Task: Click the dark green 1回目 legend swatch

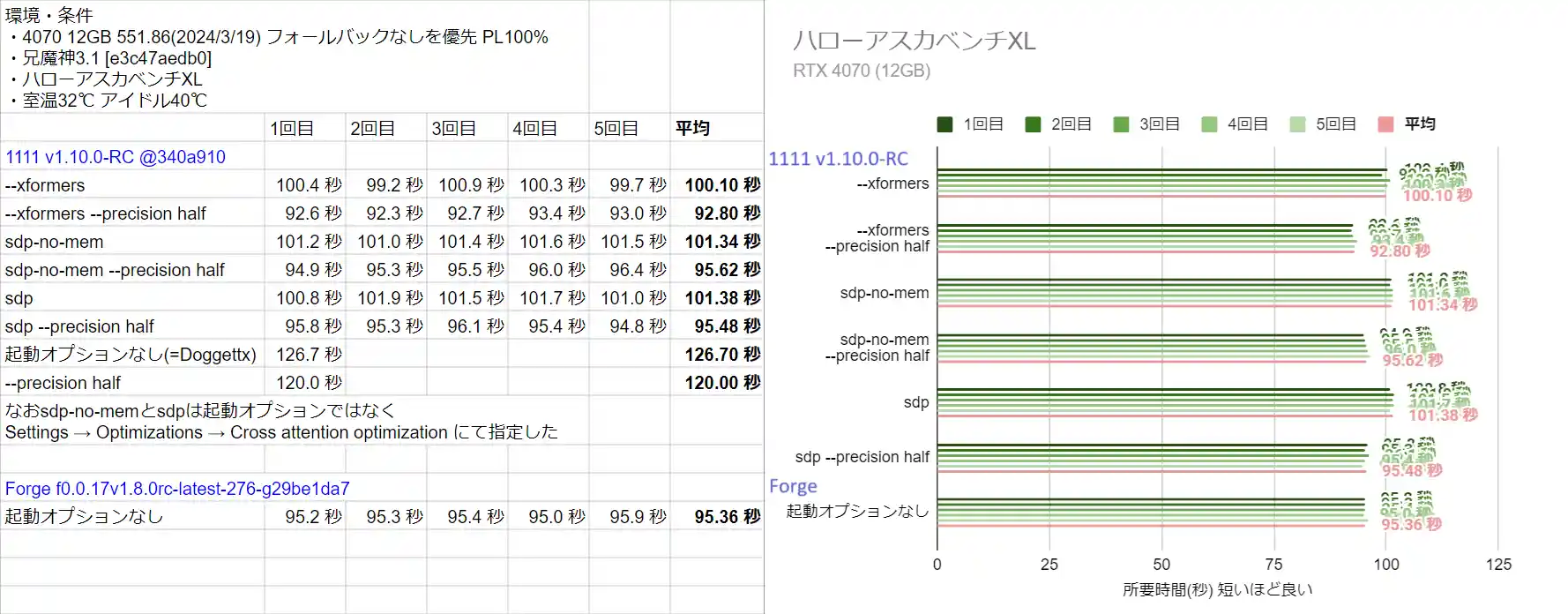Action: (x=945, y=124)
